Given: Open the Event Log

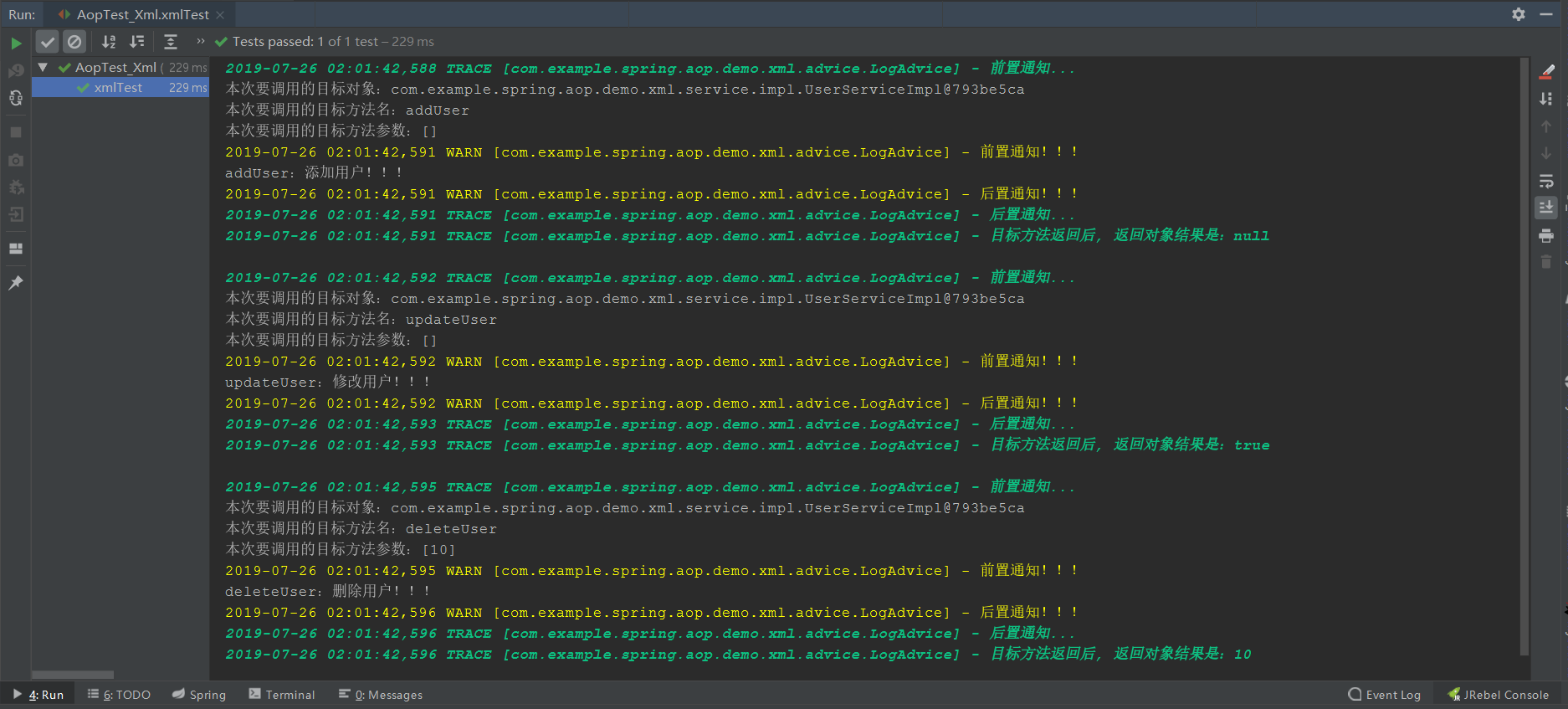Looking at the screenshot, I should [1385, 695].
